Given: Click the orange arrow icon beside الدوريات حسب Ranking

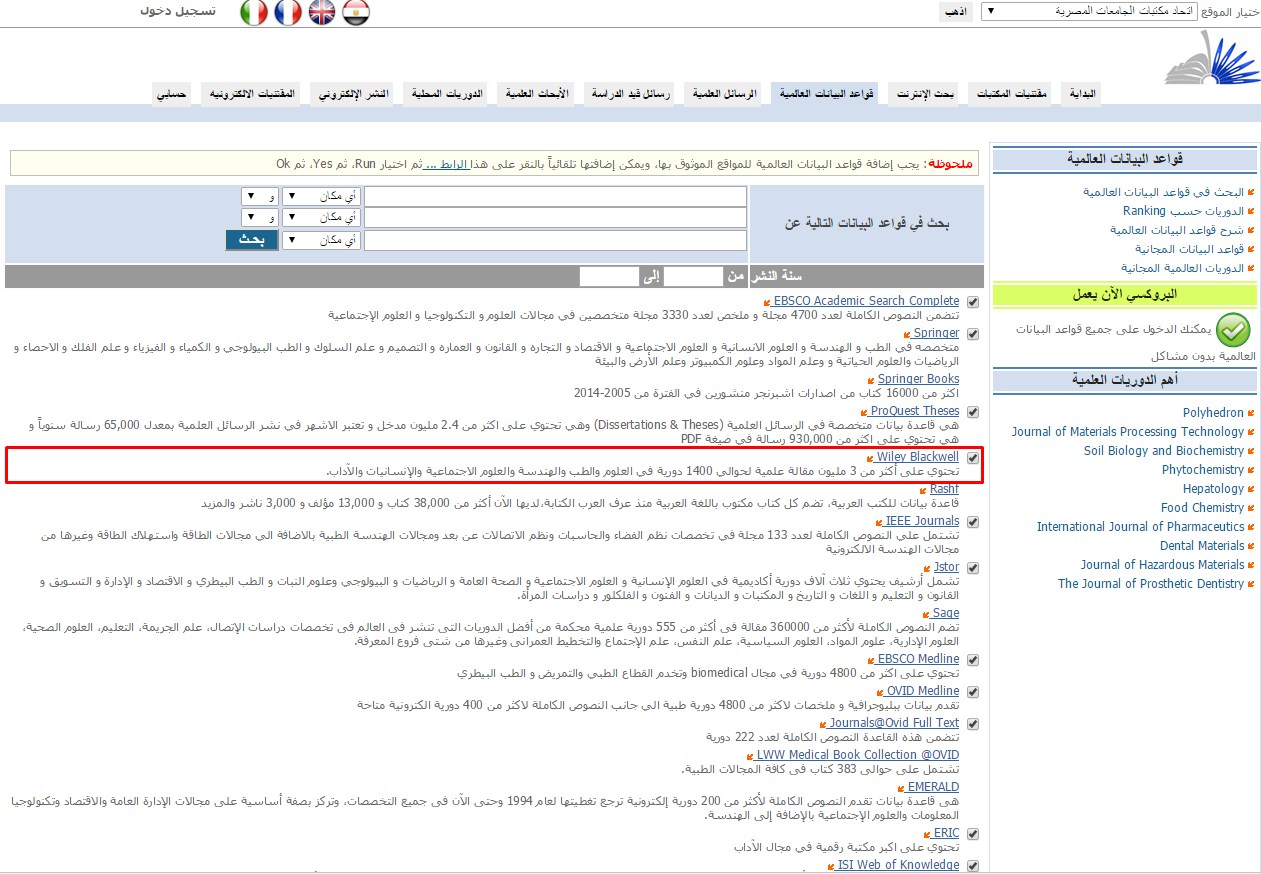Looking at the screenshot, I should (1251, 212).
